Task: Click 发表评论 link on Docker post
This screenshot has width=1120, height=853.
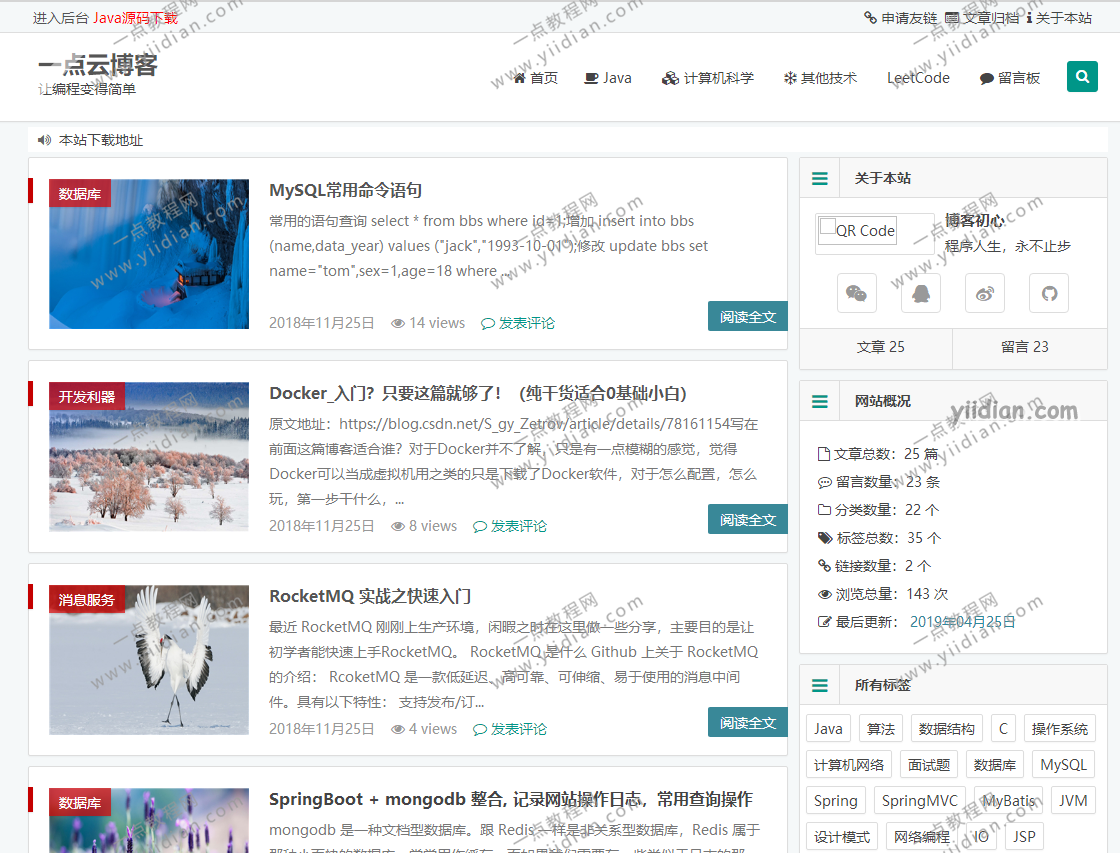Action: 519,527
